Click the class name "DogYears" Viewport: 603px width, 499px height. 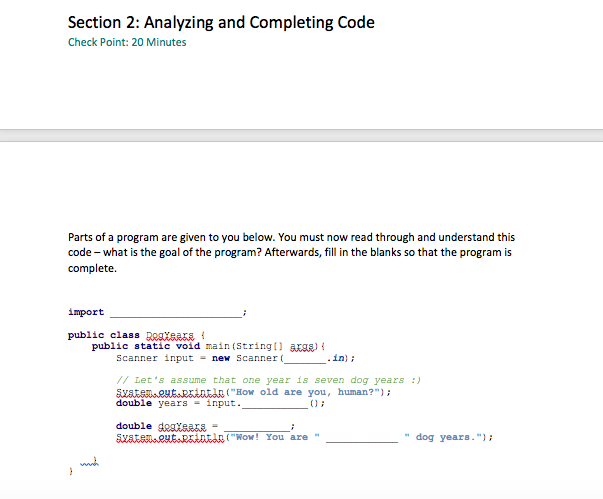point(170,335)
